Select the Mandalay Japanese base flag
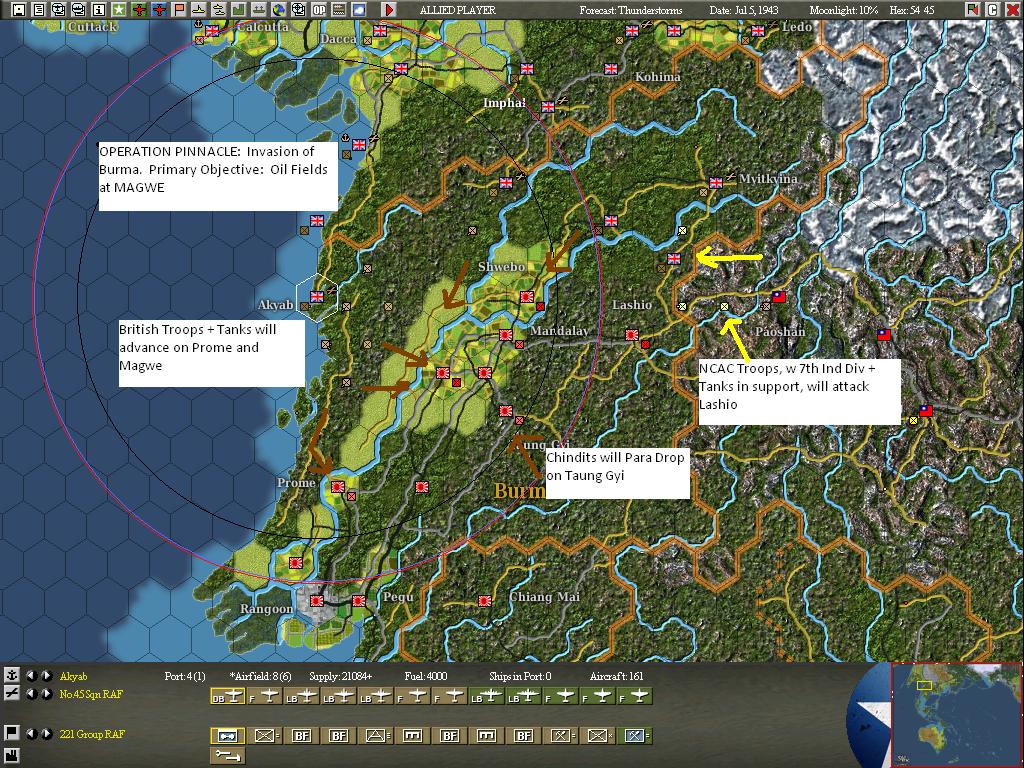This screenshot has height=768, width=1024. [505, 335]
